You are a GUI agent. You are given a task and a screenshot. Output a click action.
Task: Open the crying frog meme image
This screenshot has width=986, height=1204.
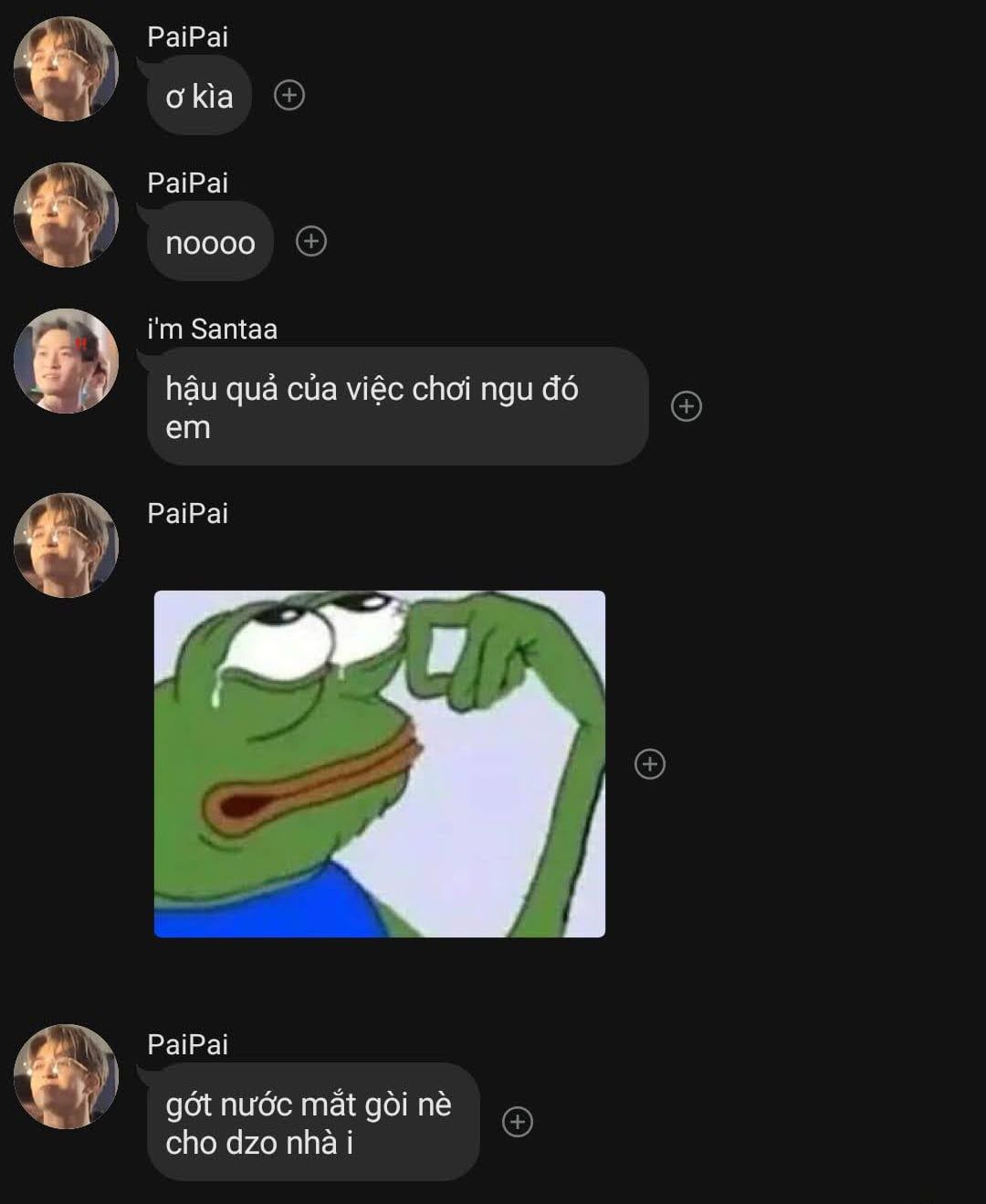pos(380,764)
